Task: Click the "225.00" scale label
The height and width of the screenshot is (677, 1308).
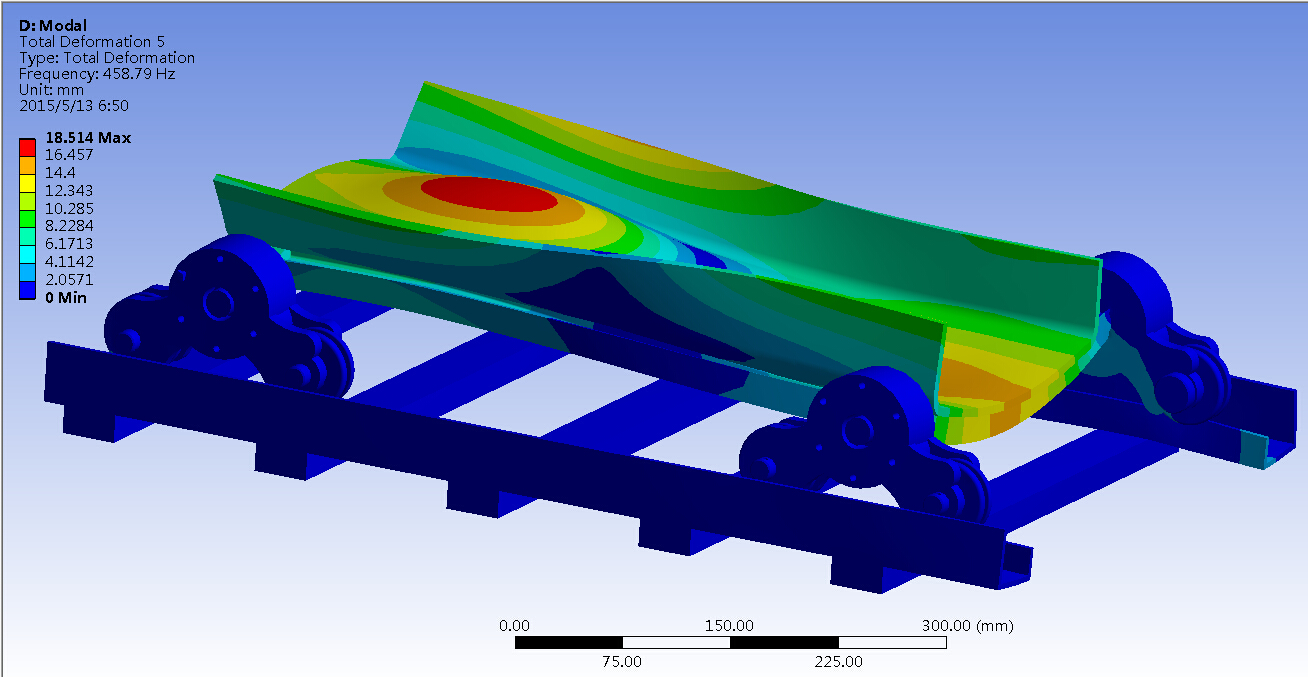Action: (x=838, y=661)
